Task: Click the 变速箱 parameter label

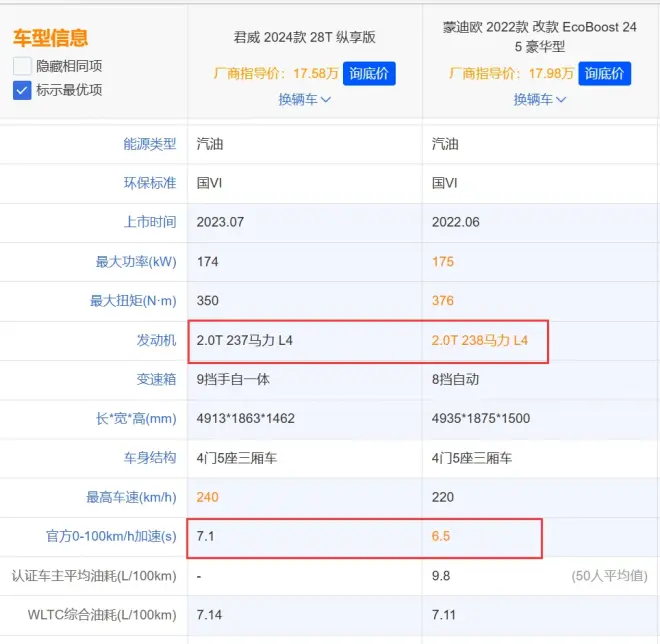Action: tap(156, 380)
